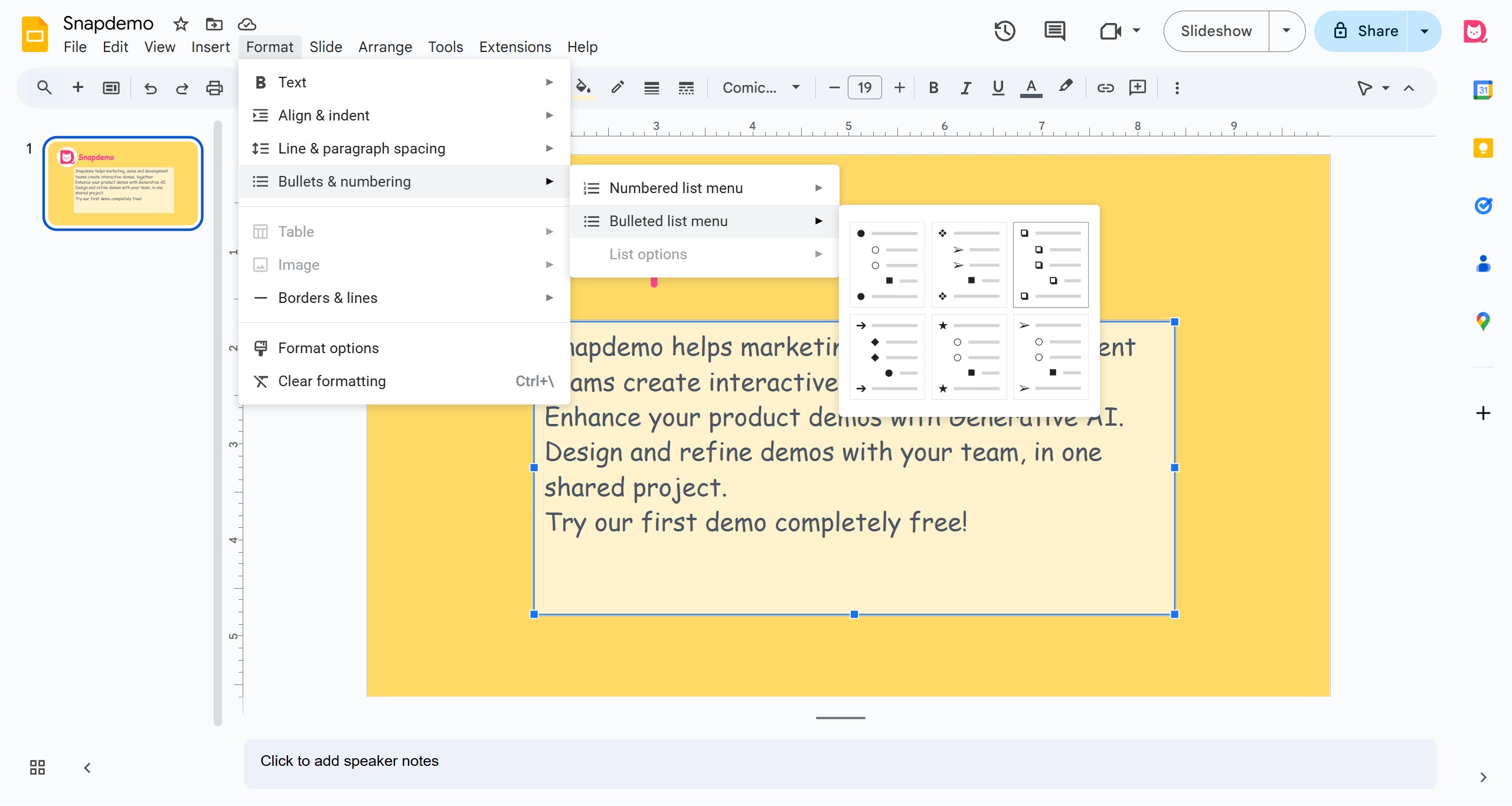Click the redo arrow icon

[x=182, y=88]
